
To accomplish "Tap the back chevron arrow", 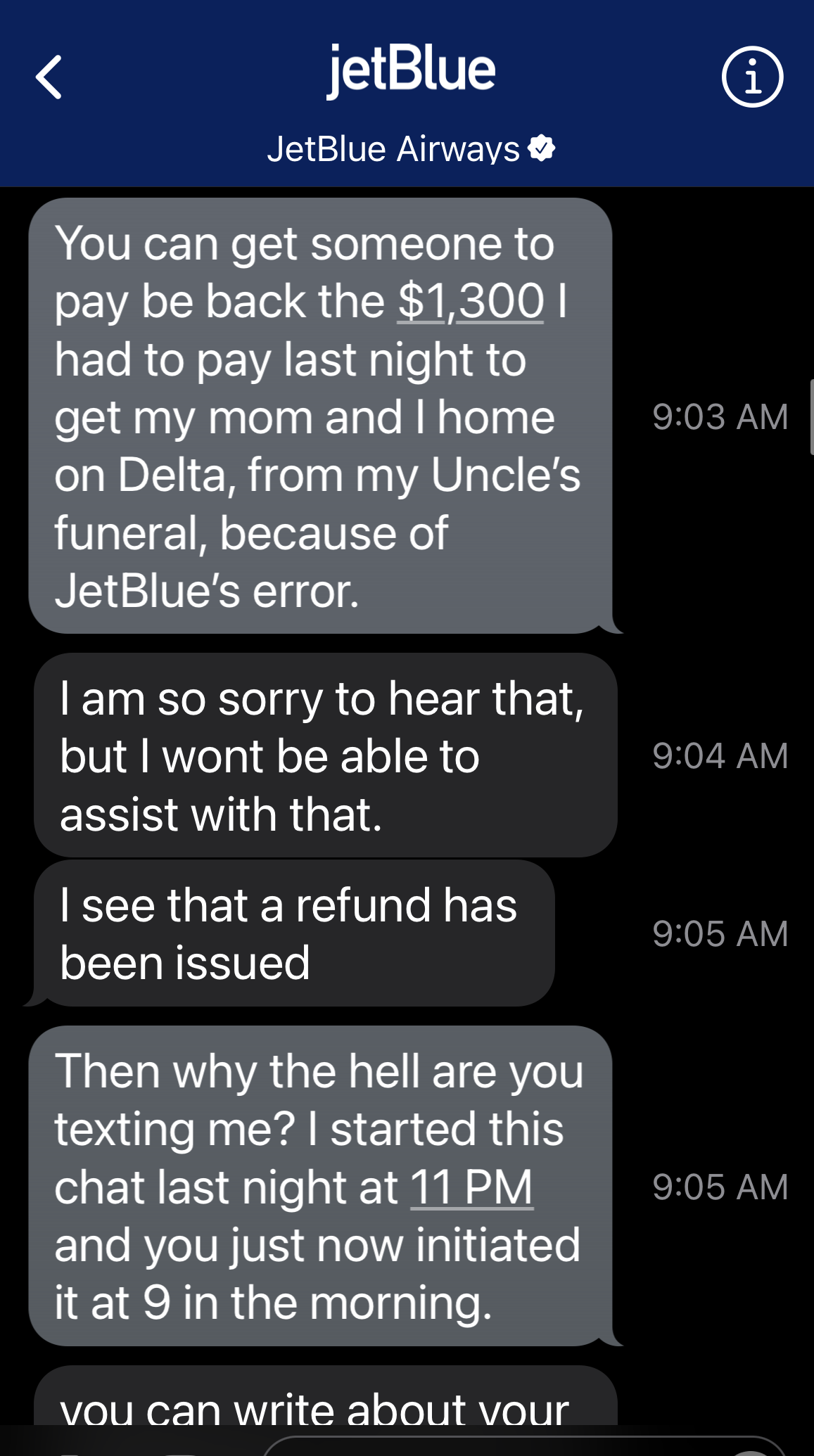I will pos(49,77).
